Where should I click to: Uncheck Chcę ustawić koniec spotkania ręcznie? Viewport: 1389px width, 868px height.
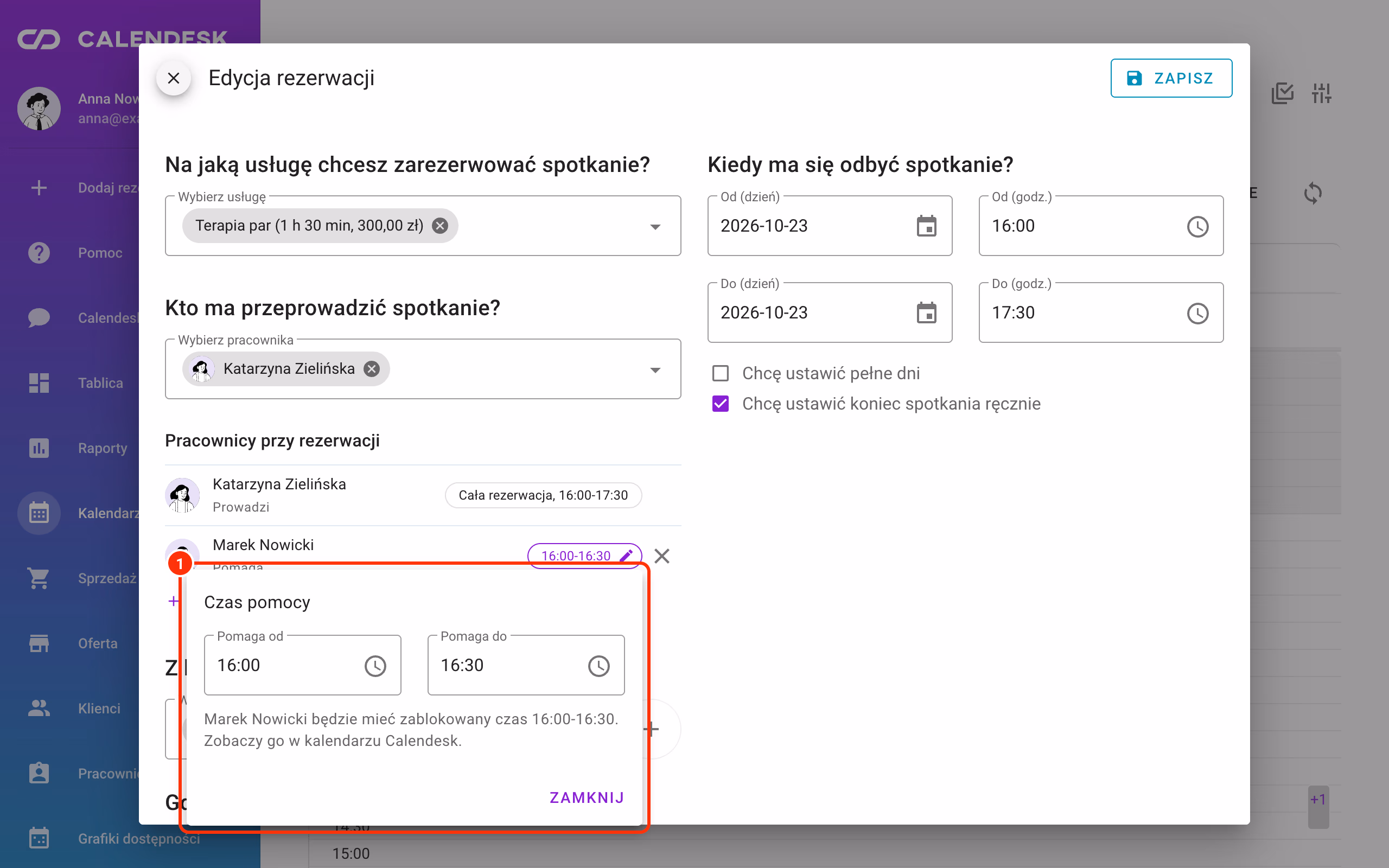721,404
